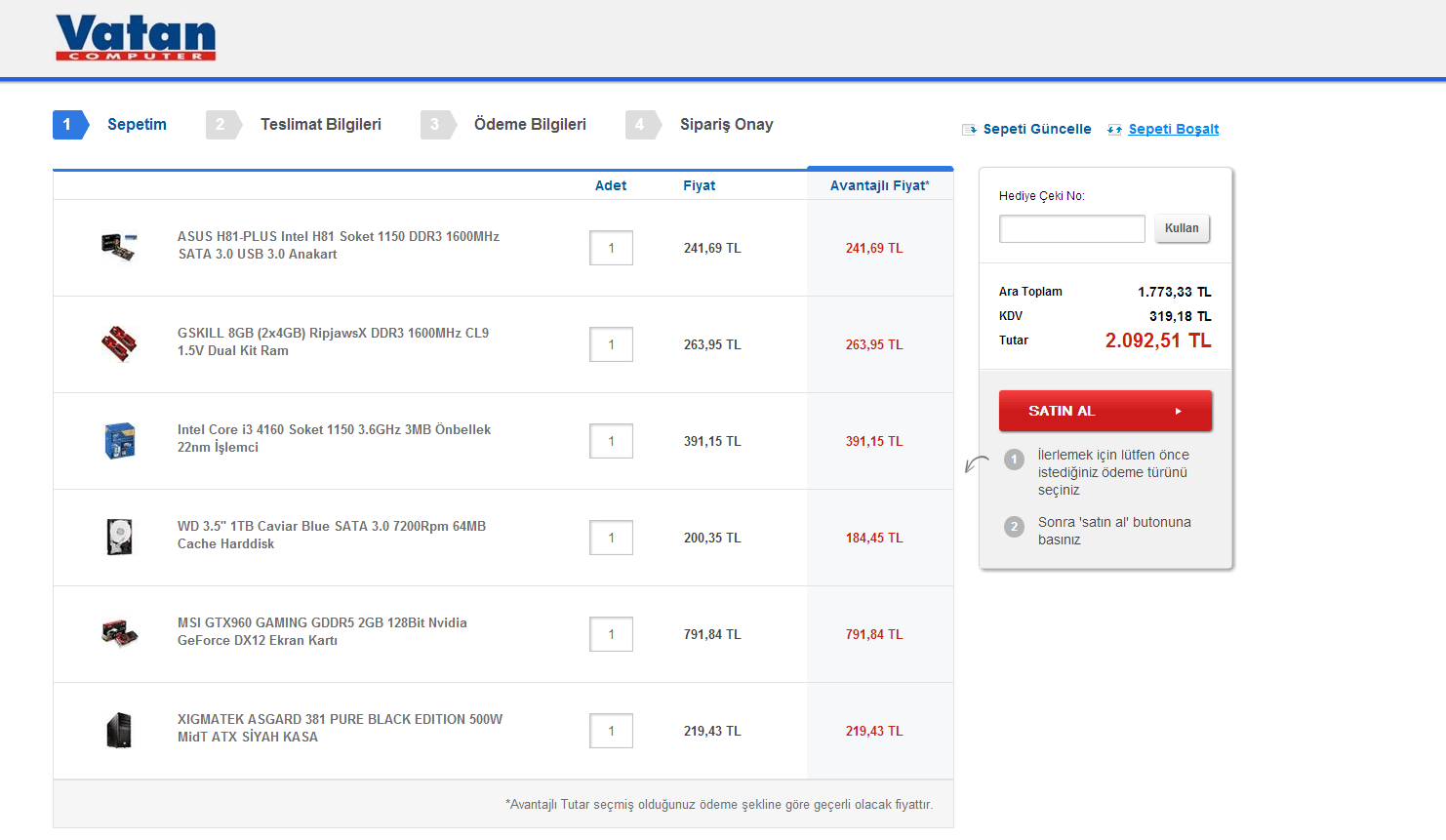Viewport: 1446px width, 840px height.
Task: Open the MSI GTX960 graphics card thumbnail
Action: [x=119, y=634]
